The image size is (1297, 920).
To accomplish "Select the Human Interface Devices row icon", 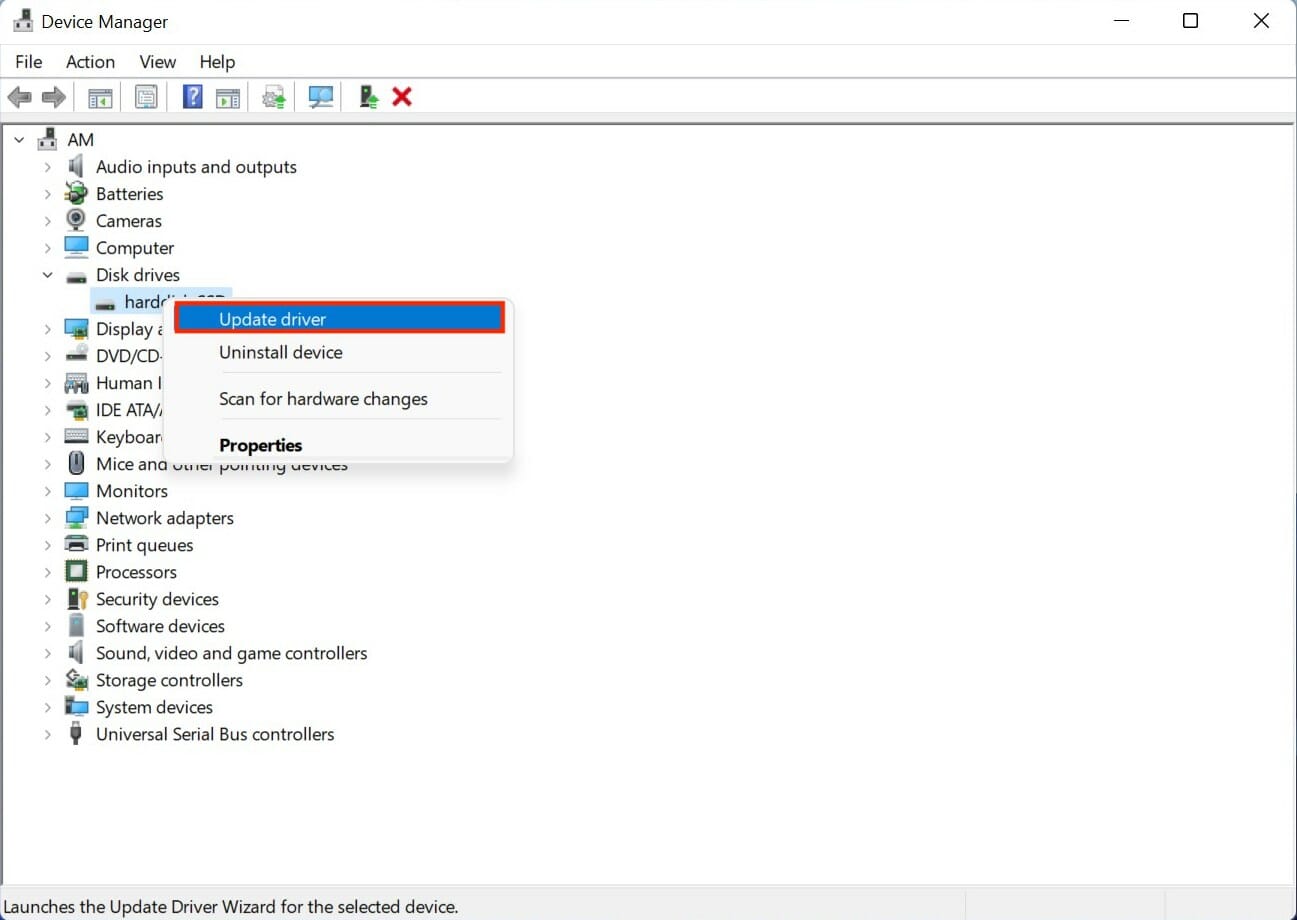I will point(76,383).
